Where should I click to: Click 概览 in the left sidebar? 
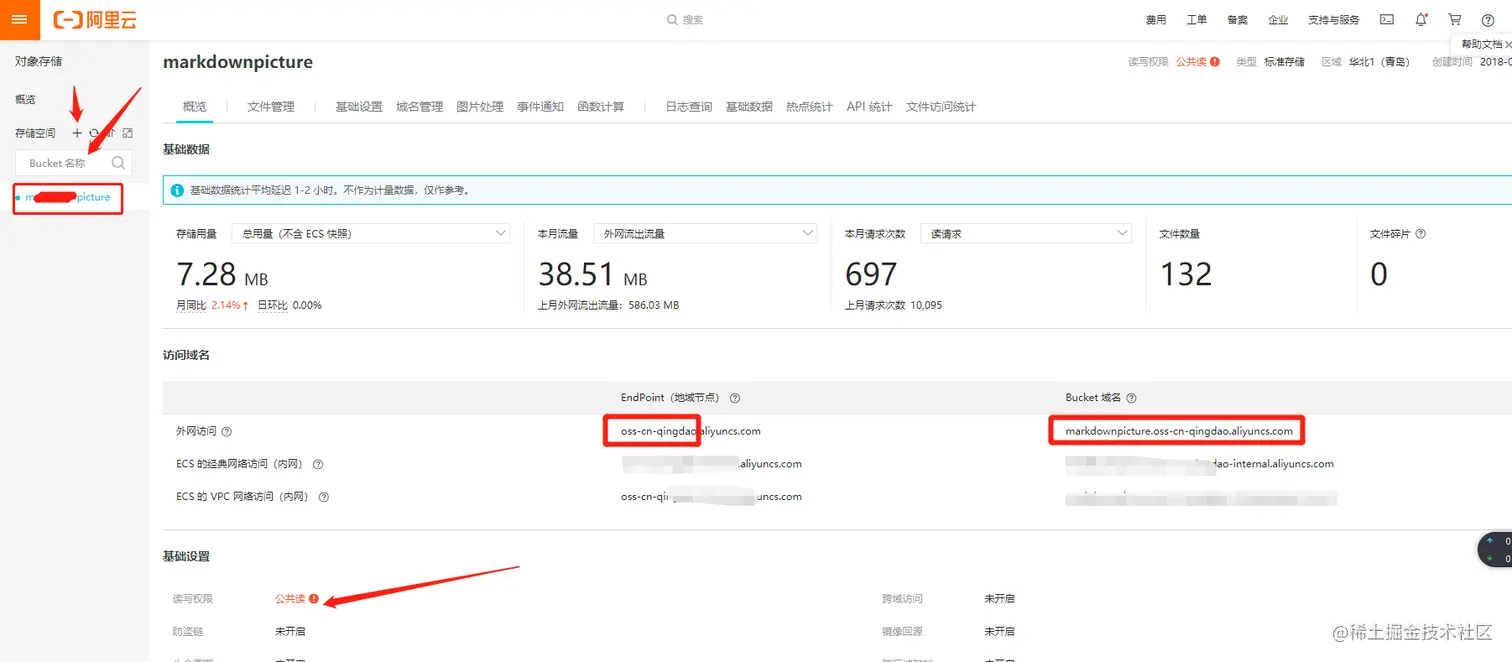(x=25, y=99)
